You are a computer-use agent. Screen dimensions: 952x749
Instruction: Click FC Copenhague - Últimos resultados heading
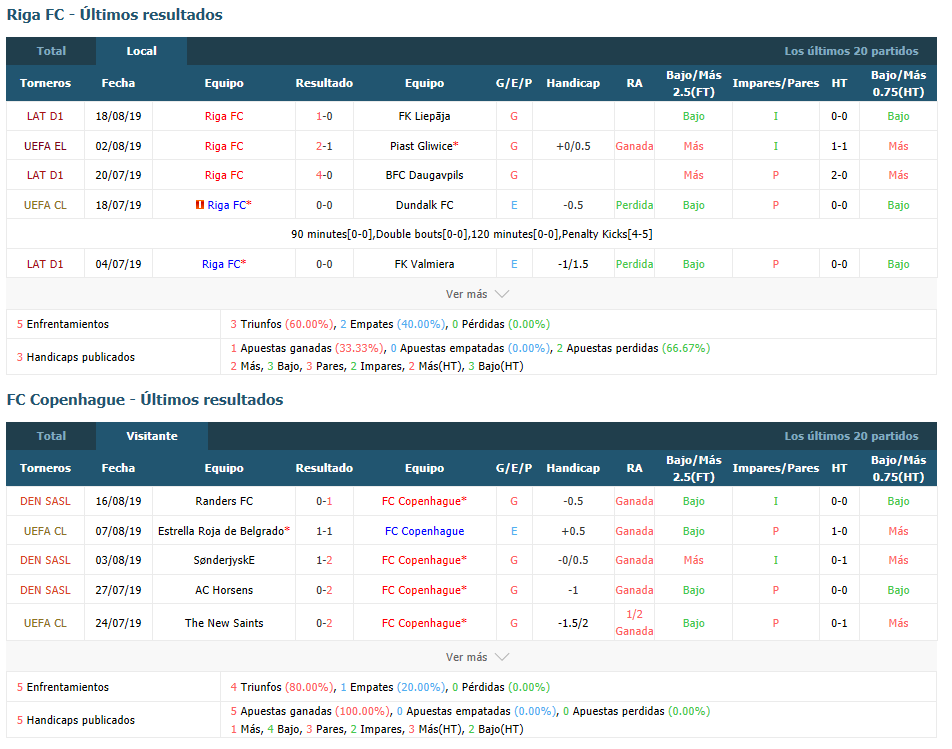(145, 399)
